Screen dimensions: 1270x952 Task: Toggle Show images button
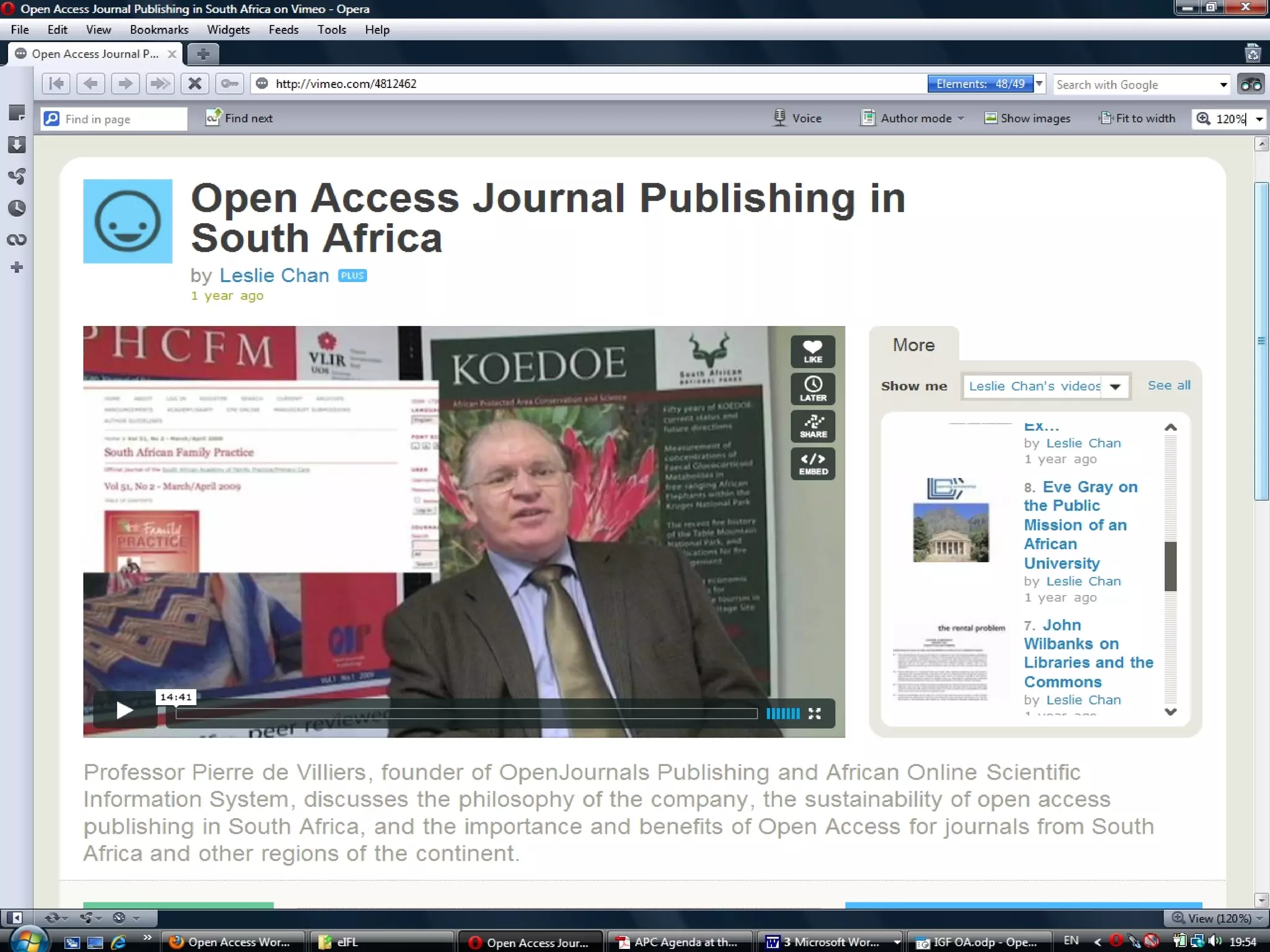coord(1028,118)
